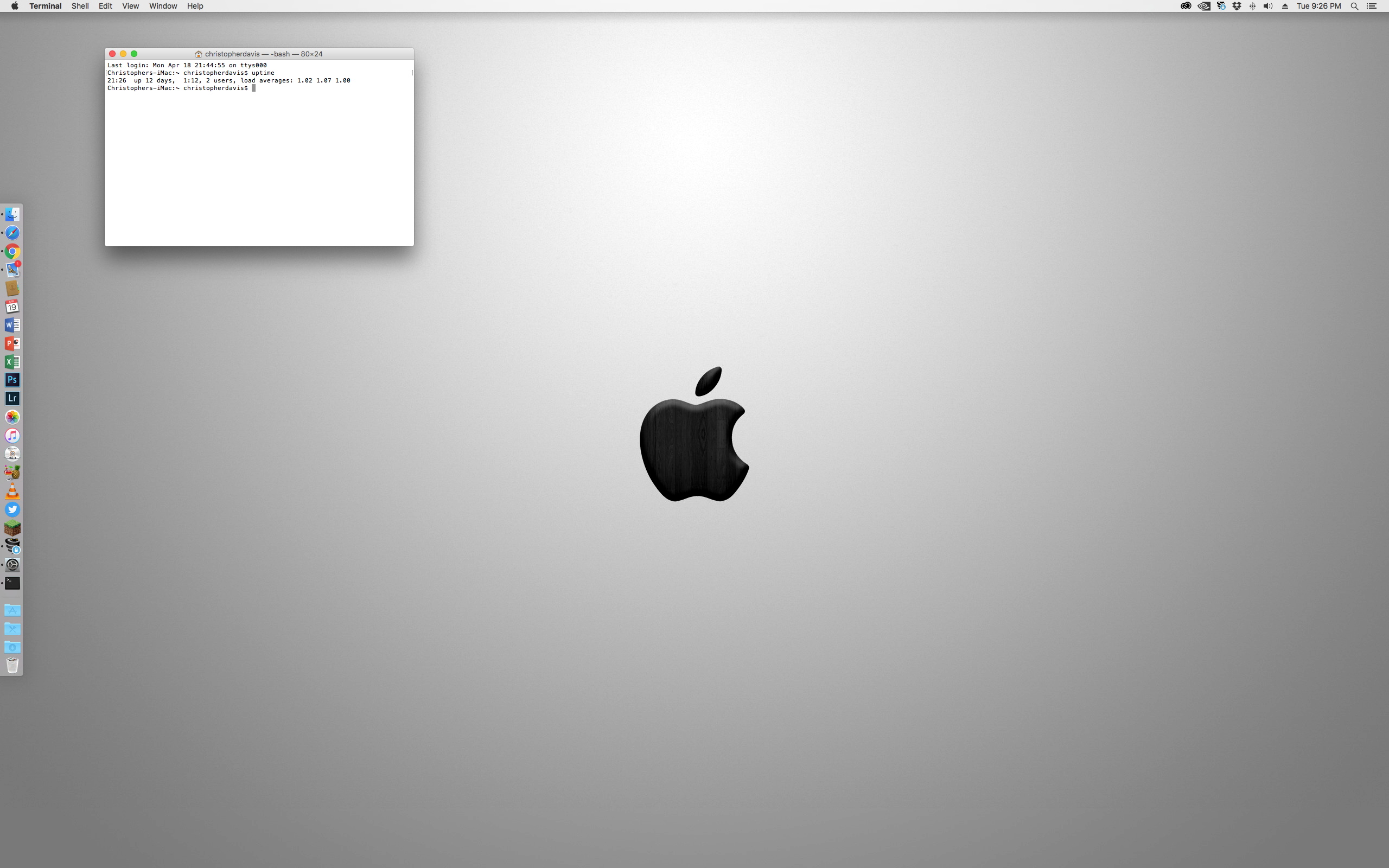Open the Trash in the Dock
The width and height of the screenshot is (1389, 868).
click(12, 665)
